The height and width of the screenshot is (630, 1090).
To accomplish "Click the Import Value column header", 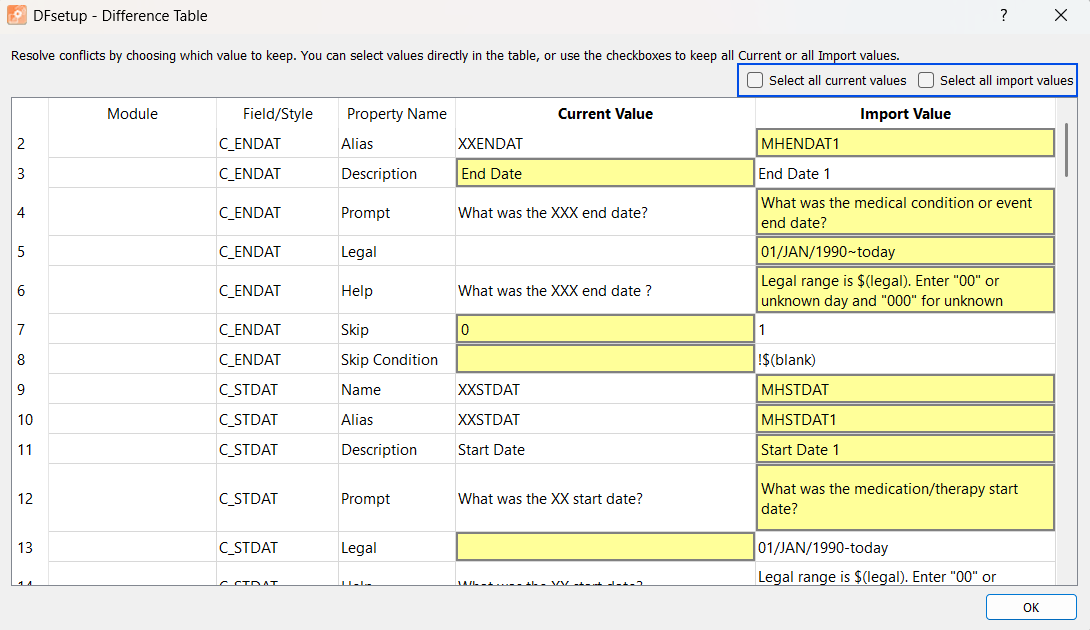I will tap(905, 113).
